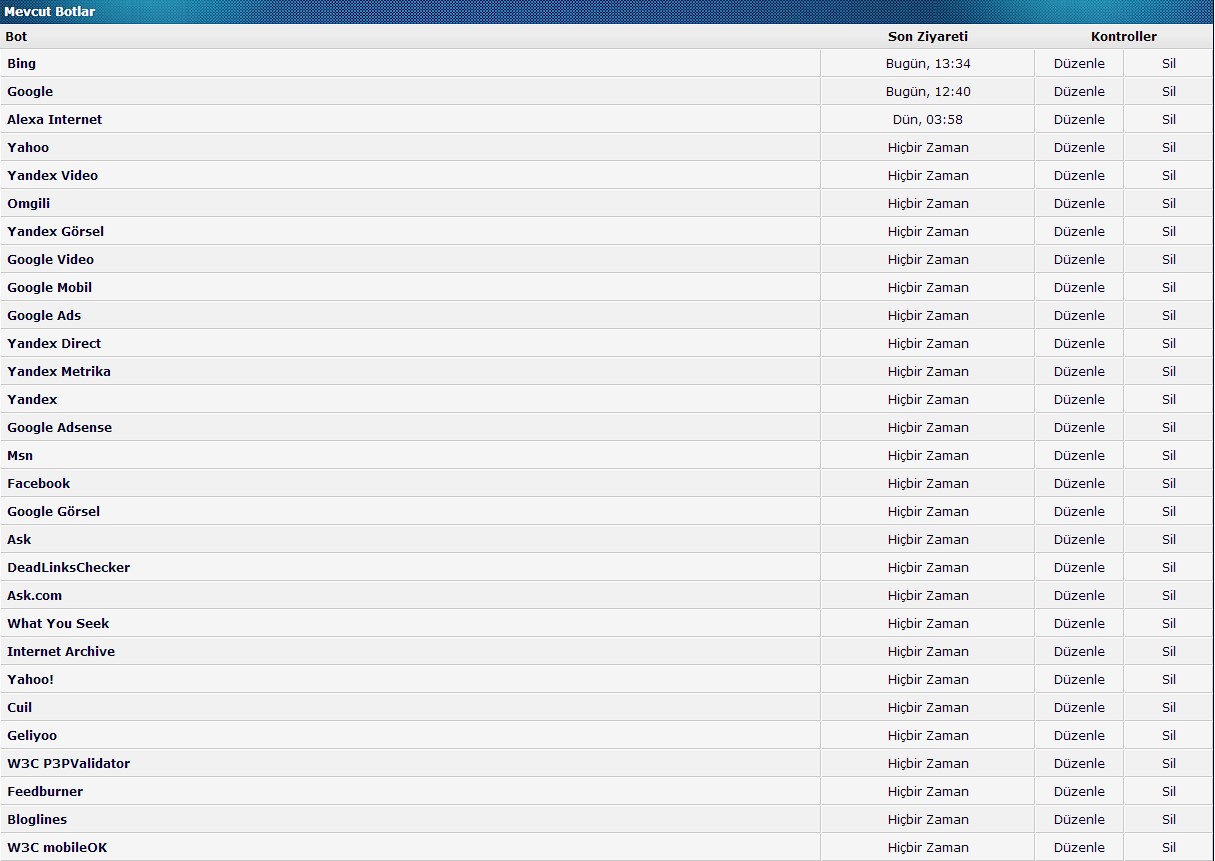Image resolution: width=1215 pixels, height=861 pixels.
Task: Click Sil for Feedburner
Action: 1168,791
